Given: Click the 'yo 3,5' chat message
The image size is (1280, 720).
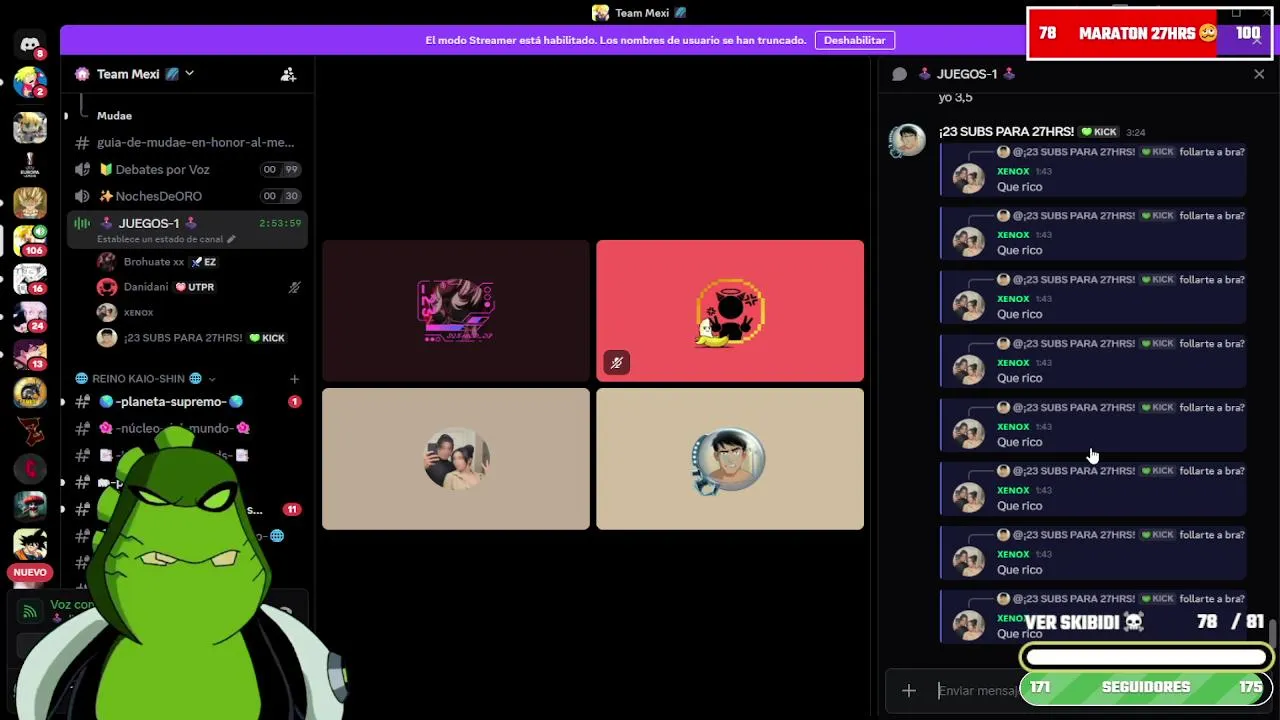Looking at the screenshot, I should click(x=956, y=97).
